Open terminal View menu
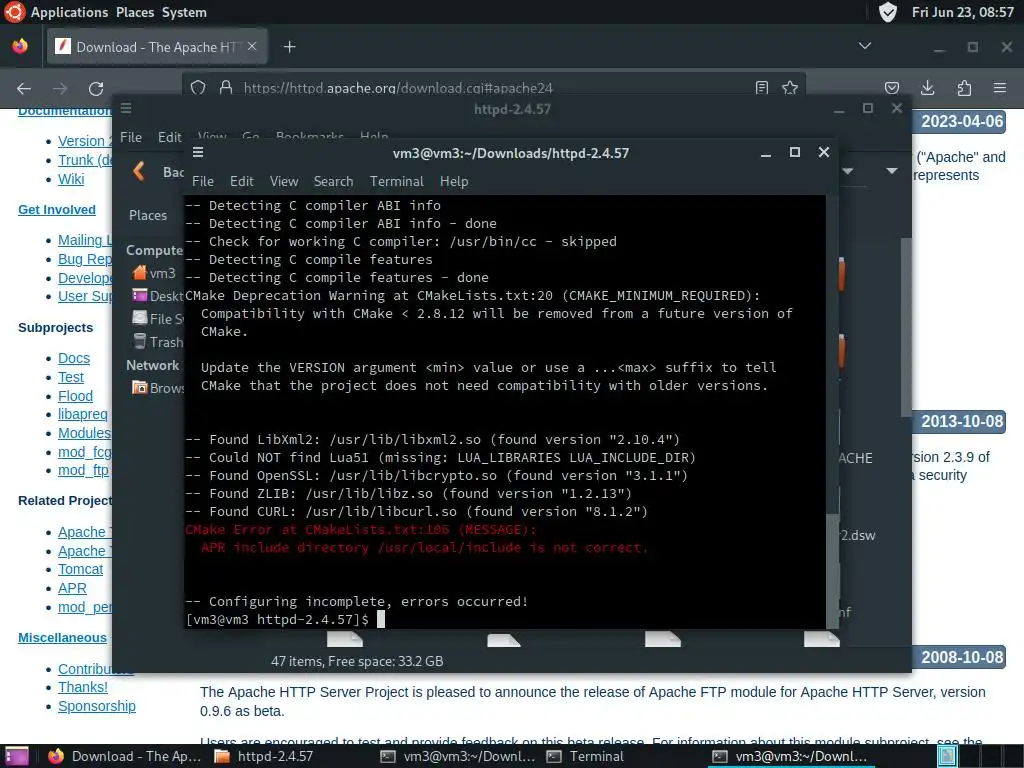1024x768 pixels. click(283, 181)
